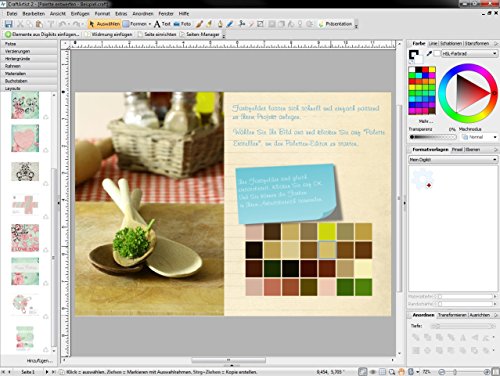
Task: Open the Normal blend mode dropdown
Action: tap(479, 137)
